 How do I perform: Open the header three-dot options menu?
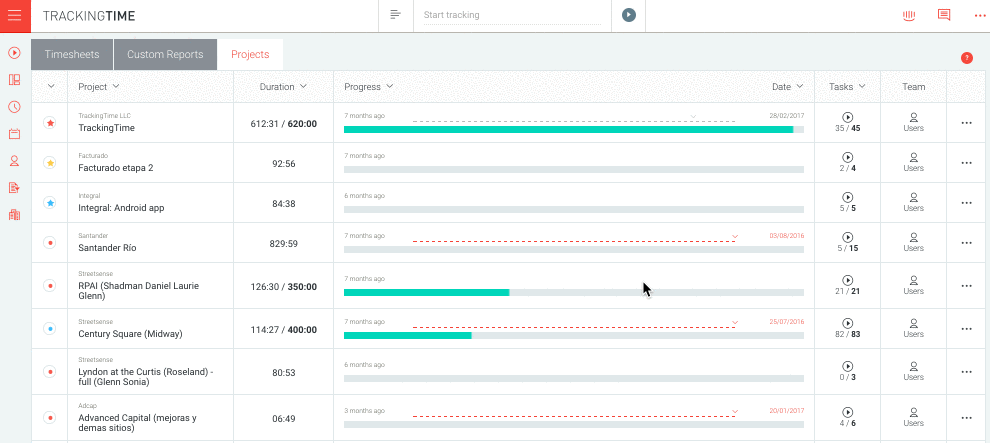click(980, 16)
